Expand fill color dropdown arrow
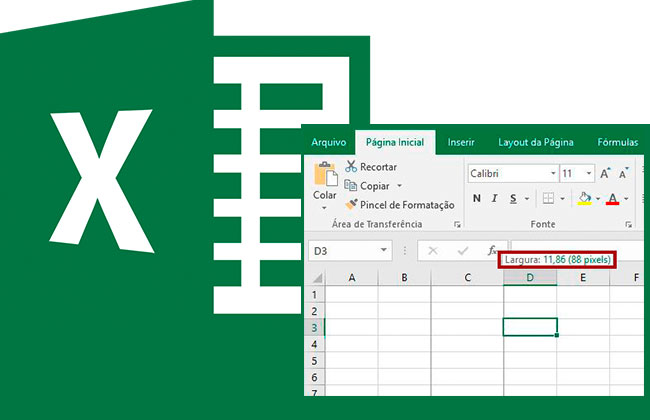650x420 pixels. (598, 199)
